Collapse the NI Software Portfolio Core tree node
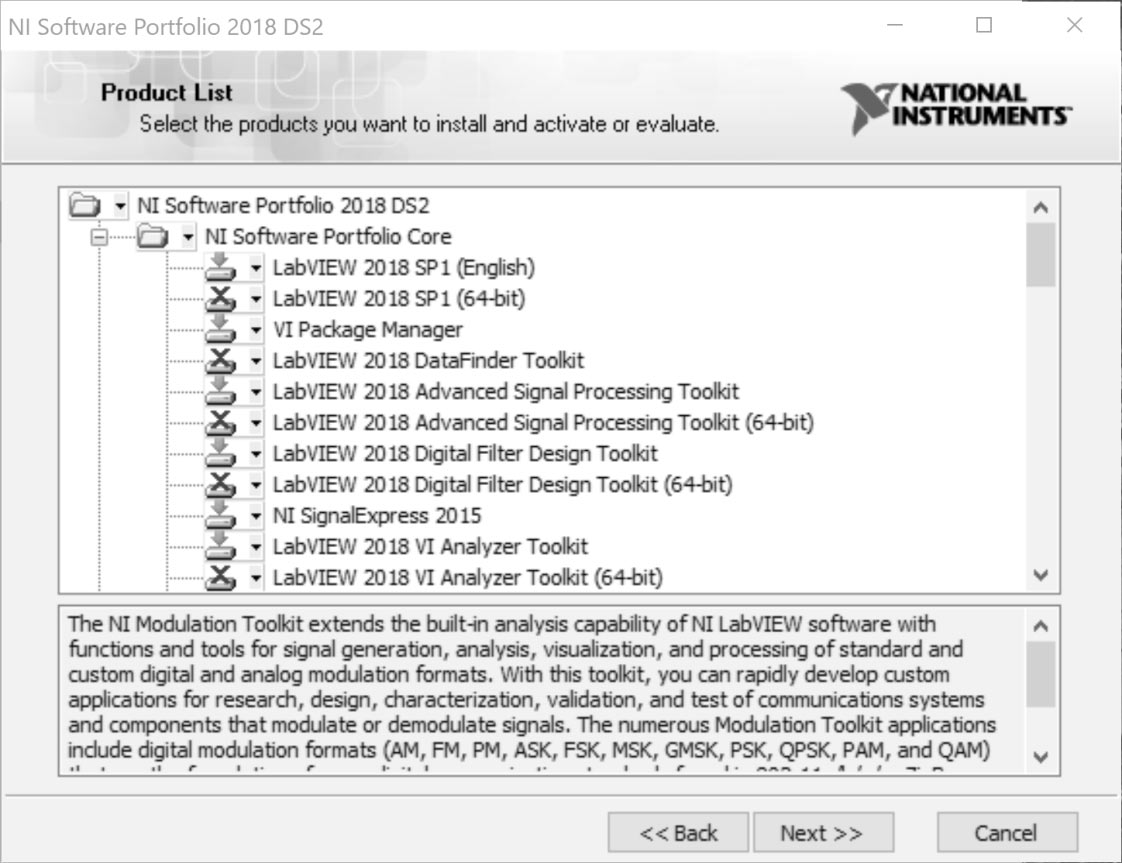Screen dimensions: 1122x863 [x=99, y=237]
